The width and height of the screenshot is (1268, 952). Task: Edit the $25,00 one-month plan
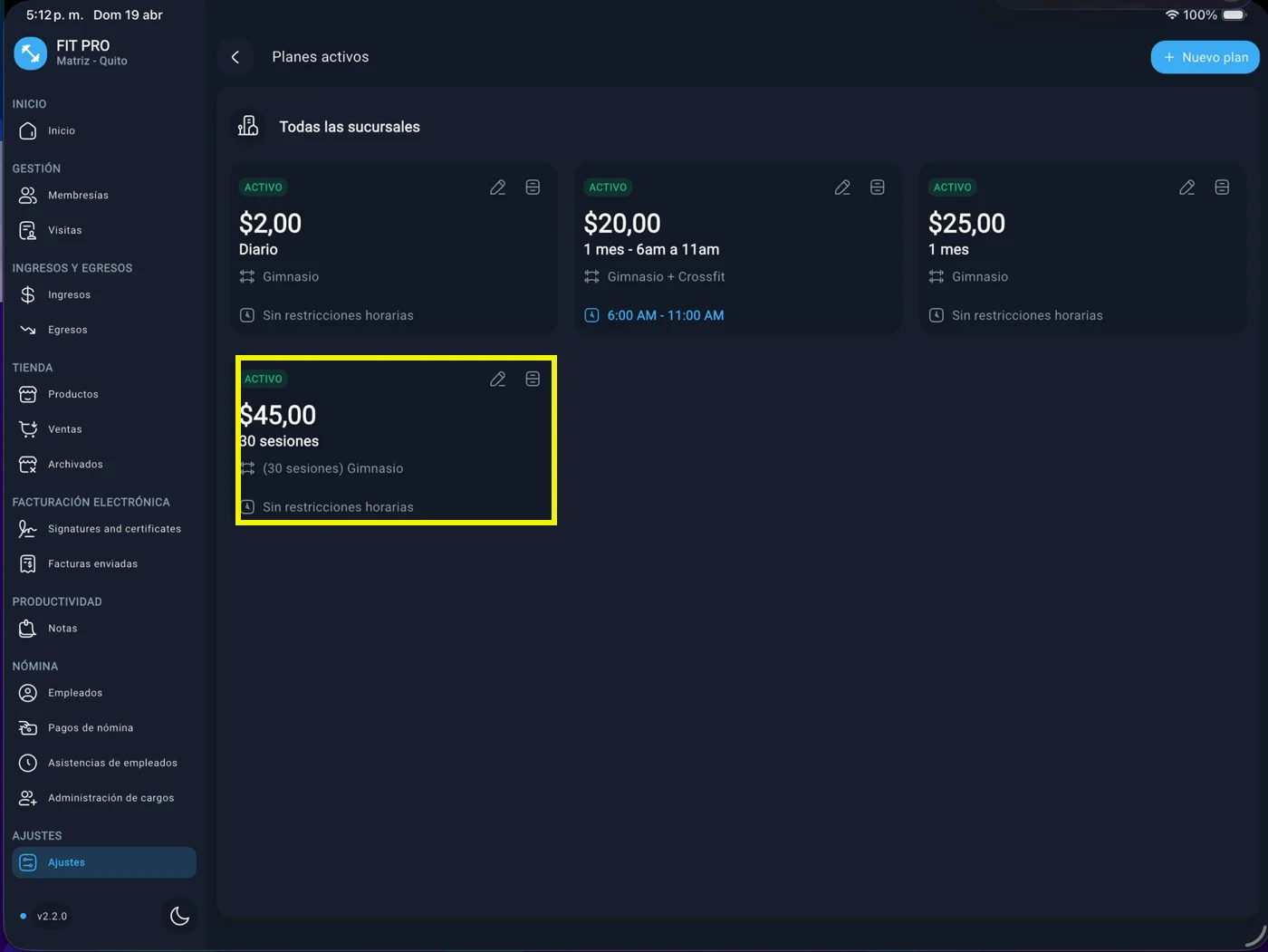click(1186, 188)
